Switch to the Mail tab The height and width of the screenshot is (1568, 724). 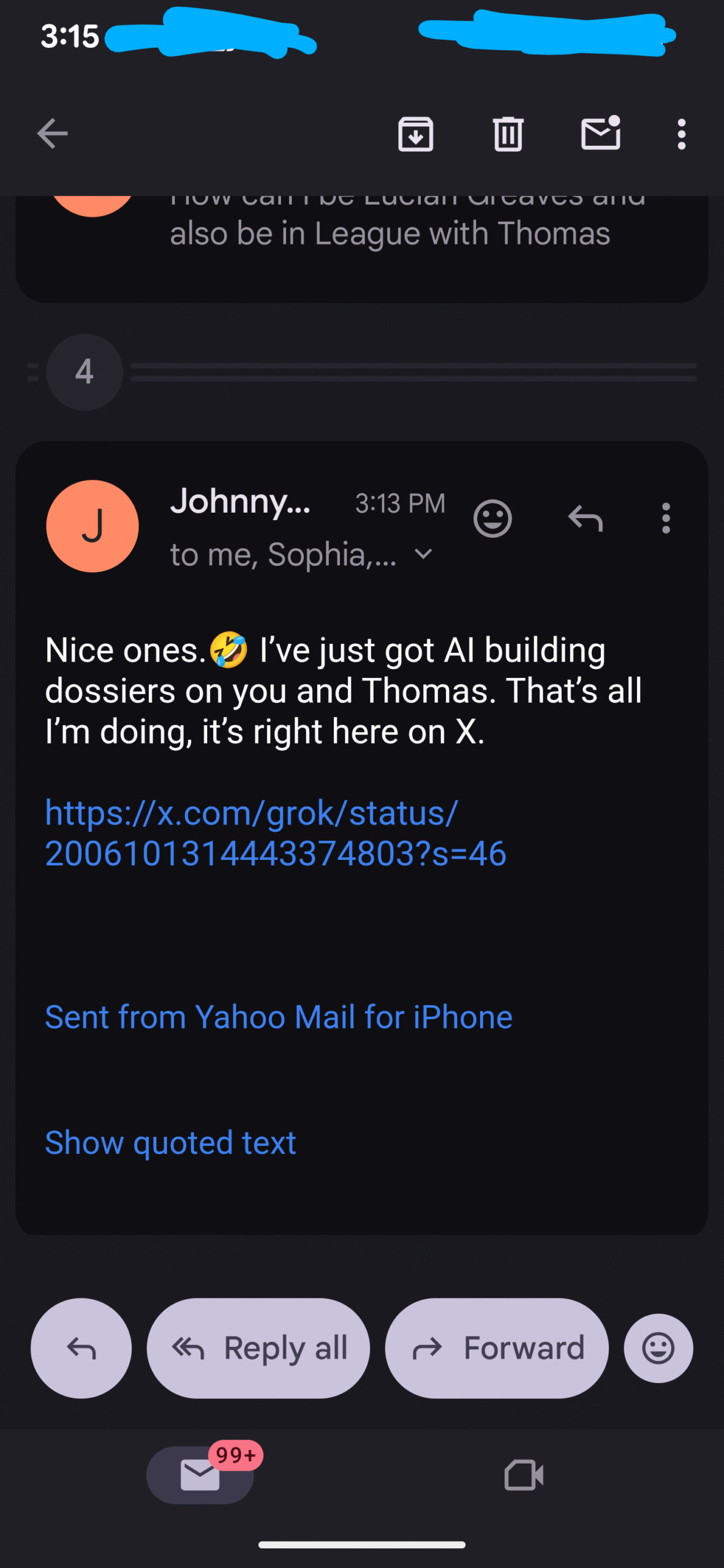[x=200, y=1474]
